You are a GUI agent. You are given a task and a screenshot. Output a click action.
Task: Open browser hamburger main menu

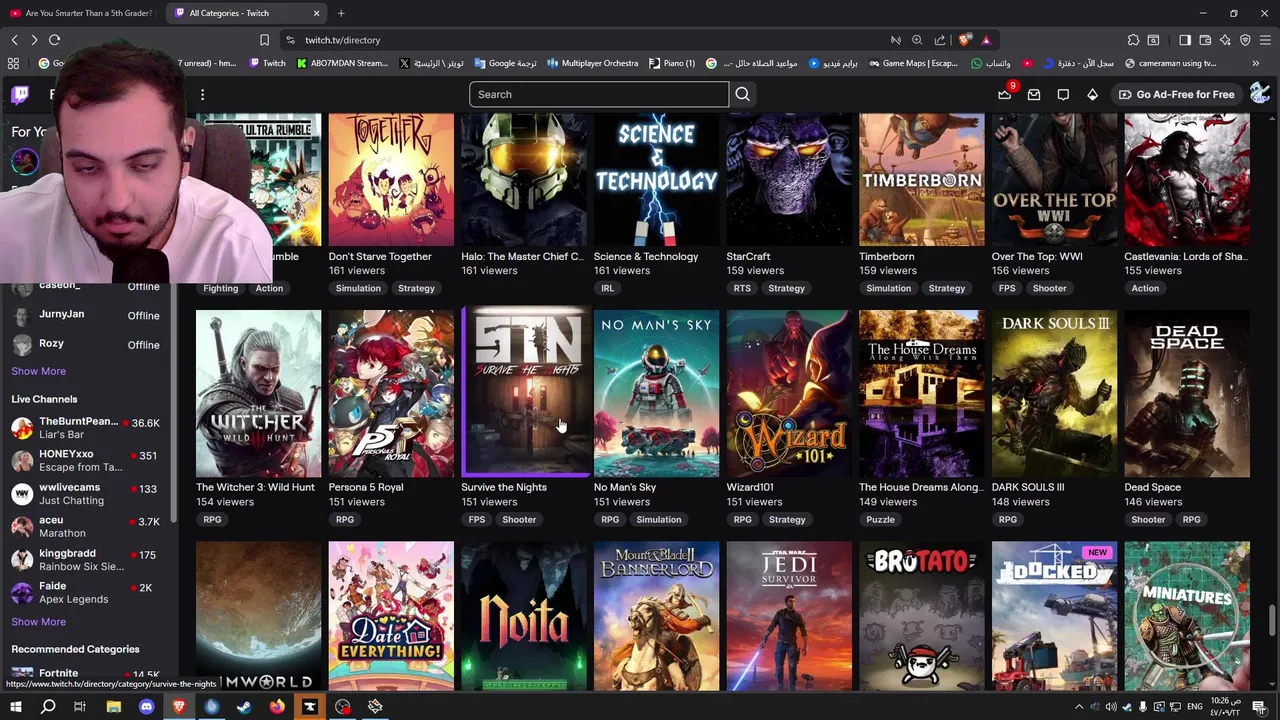point(1265,40)
